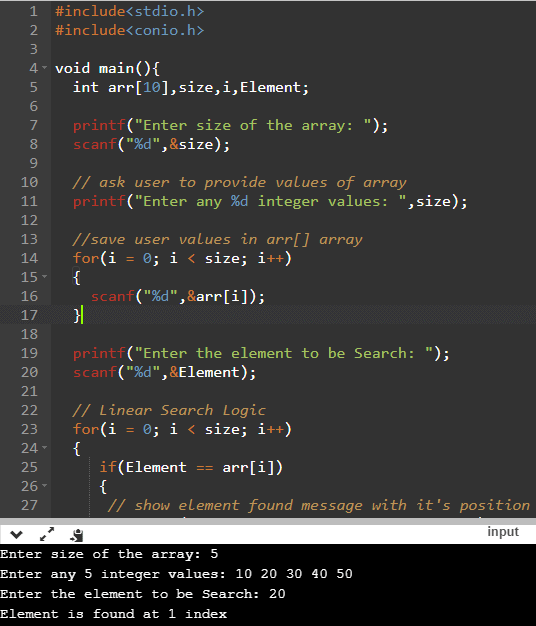The height and width of the screenshot is (626, 536).
Task: Click the scanf("%d",&size) line
Action: 151,144
